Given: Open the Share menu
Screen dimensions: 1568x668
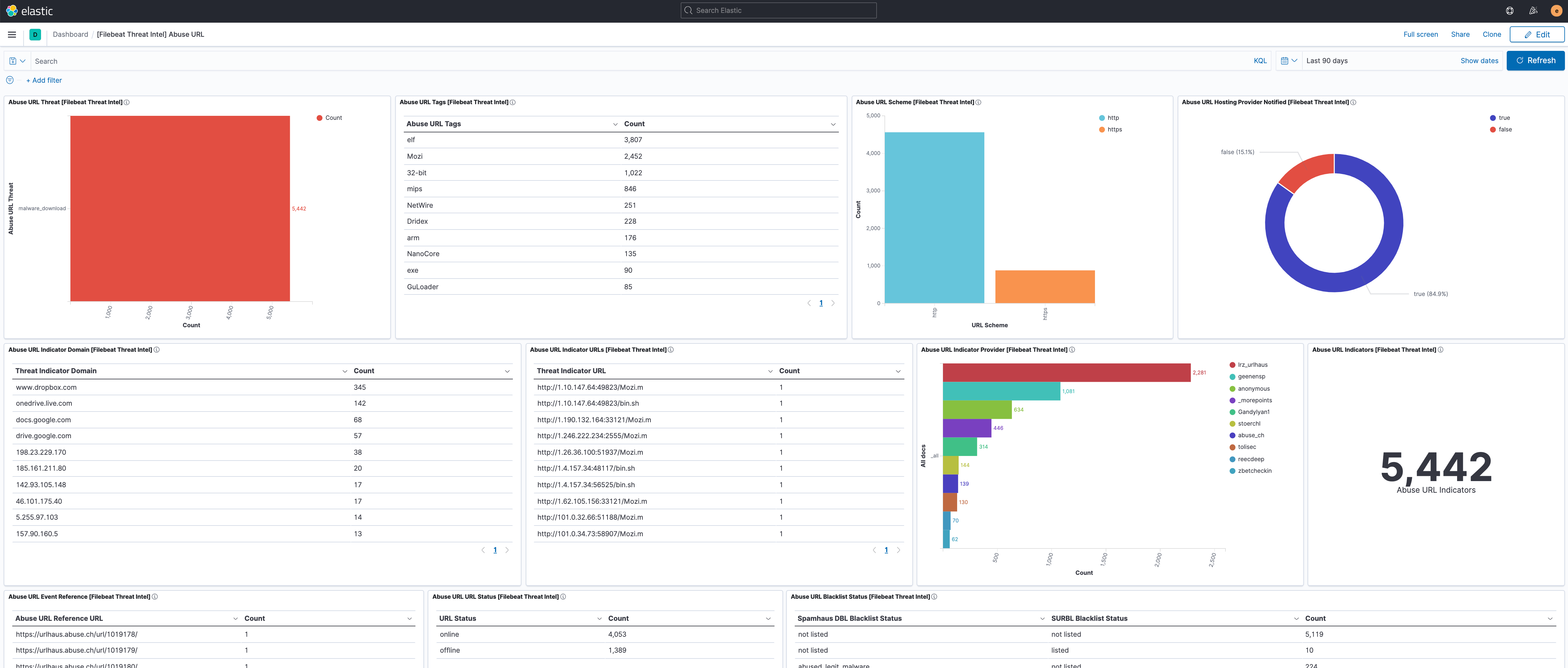Looking at the screenshot, I should pos(1460,35).
